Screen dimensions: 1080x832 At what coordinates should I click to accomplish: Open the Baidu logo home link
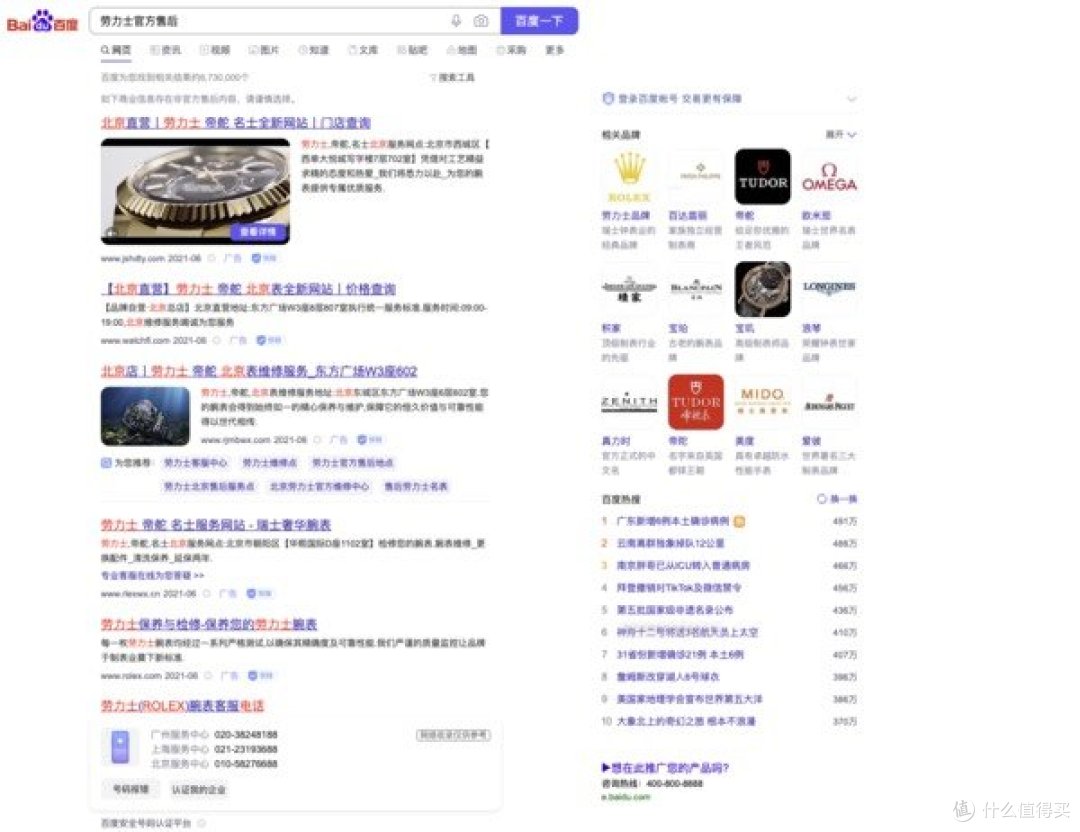coord(43,21)
